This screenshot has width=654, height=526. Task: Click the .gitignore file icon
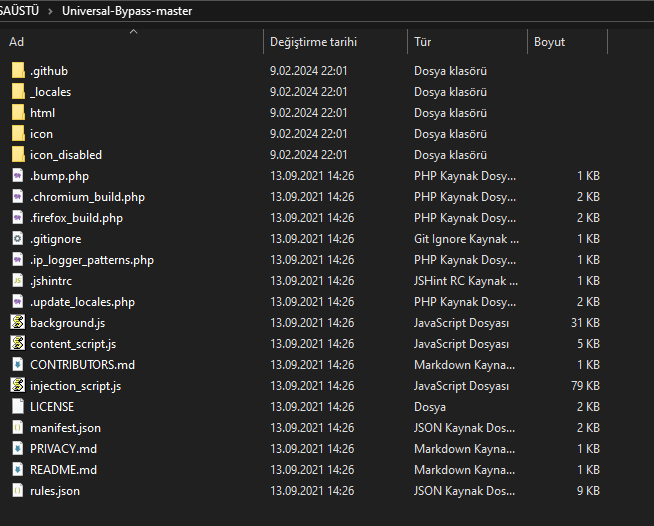[x=17, y=239]
